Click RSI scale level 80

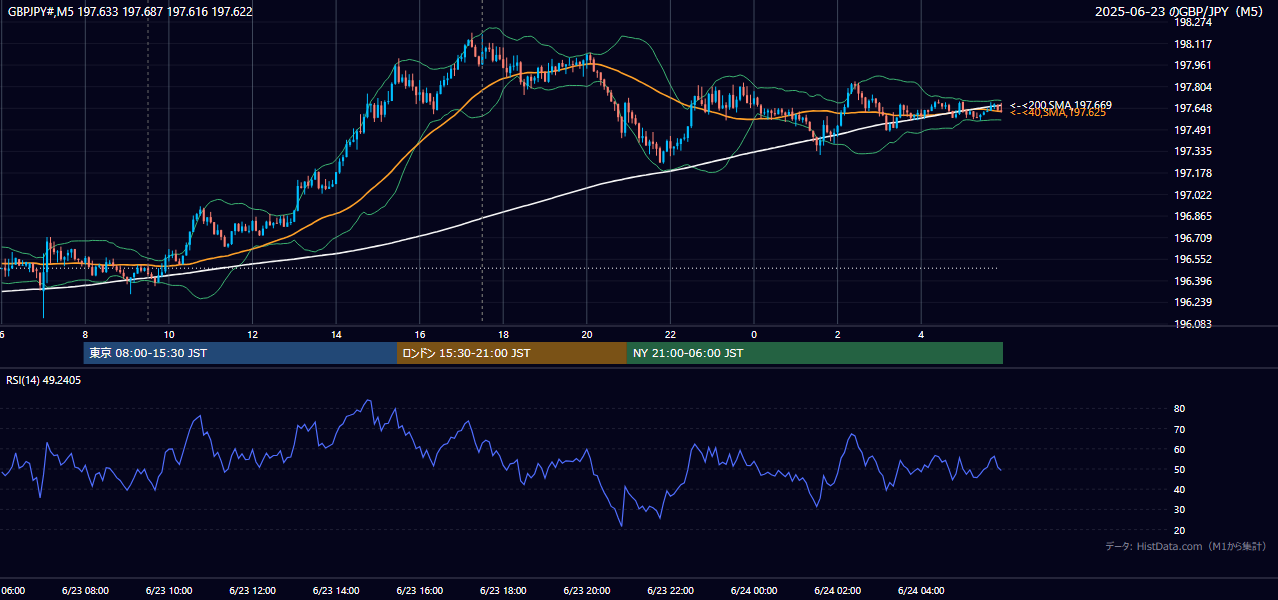1179,409
